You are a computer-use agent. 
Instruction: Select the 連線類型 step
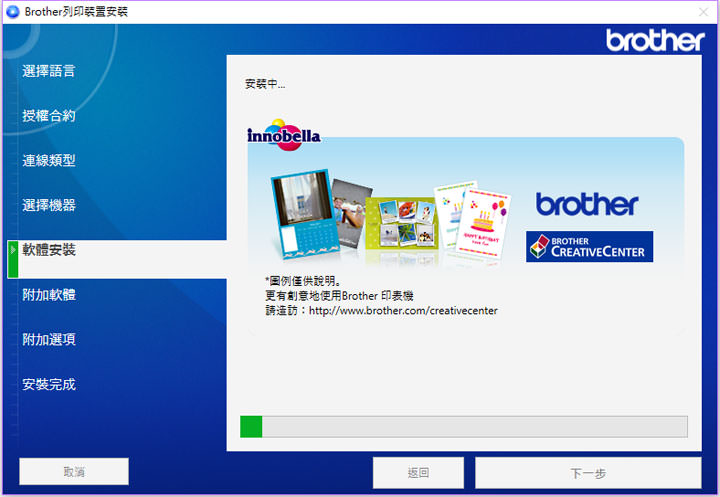[x=49, y=160]
